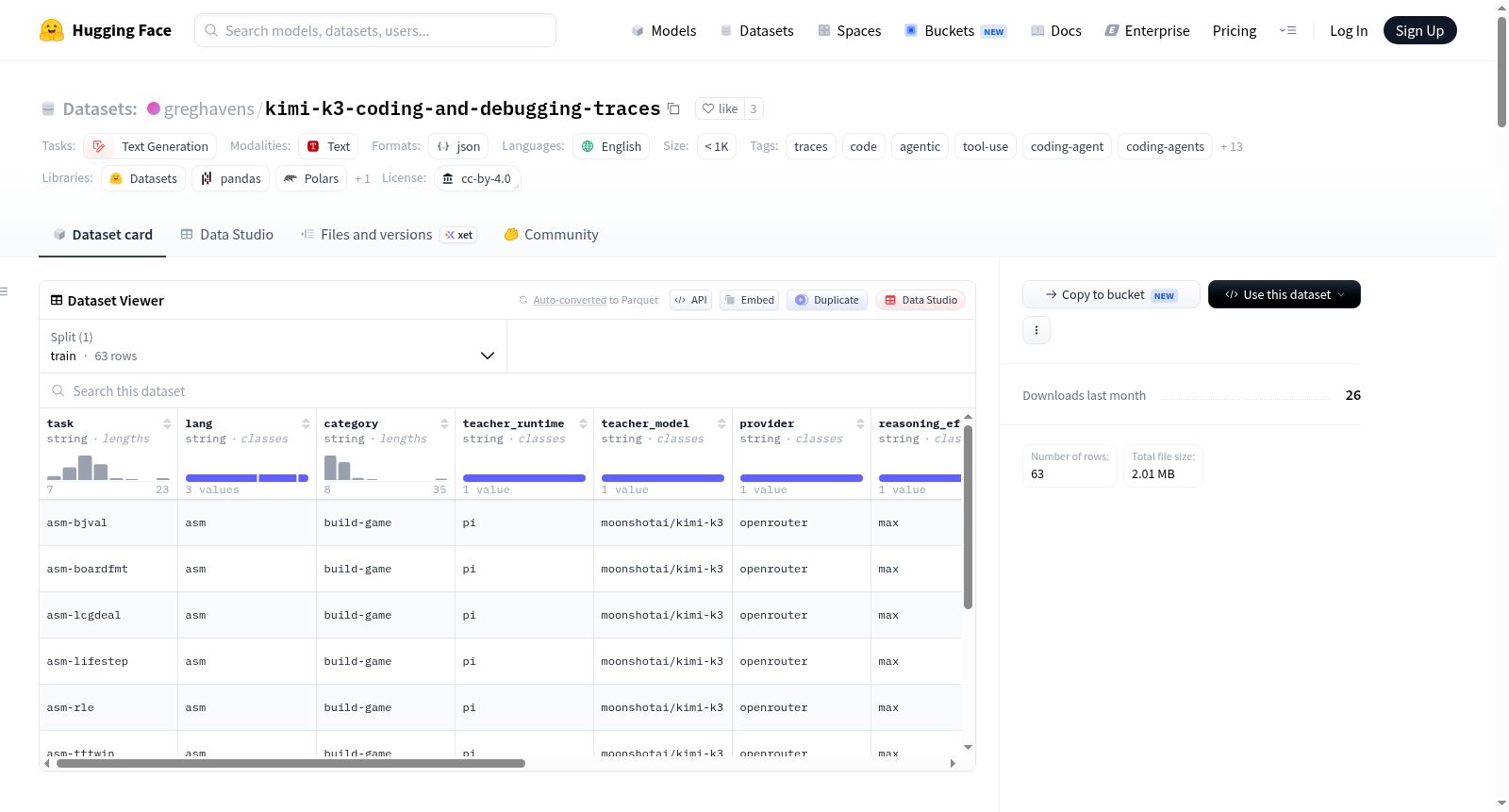Open the Datasets library tag

tap(143, 178)
